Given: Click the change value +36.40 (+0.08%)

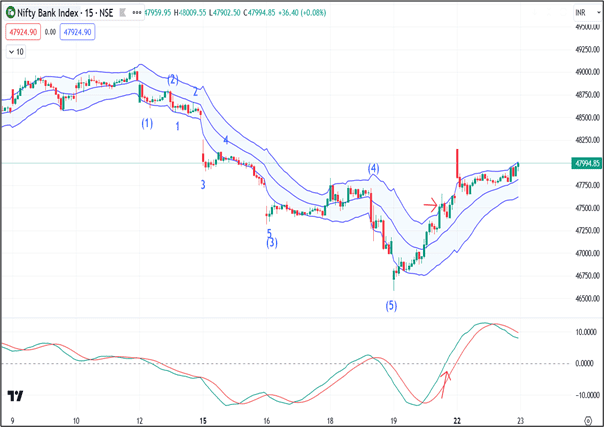Looking at the screenshot, I should [x=302, y=13].
